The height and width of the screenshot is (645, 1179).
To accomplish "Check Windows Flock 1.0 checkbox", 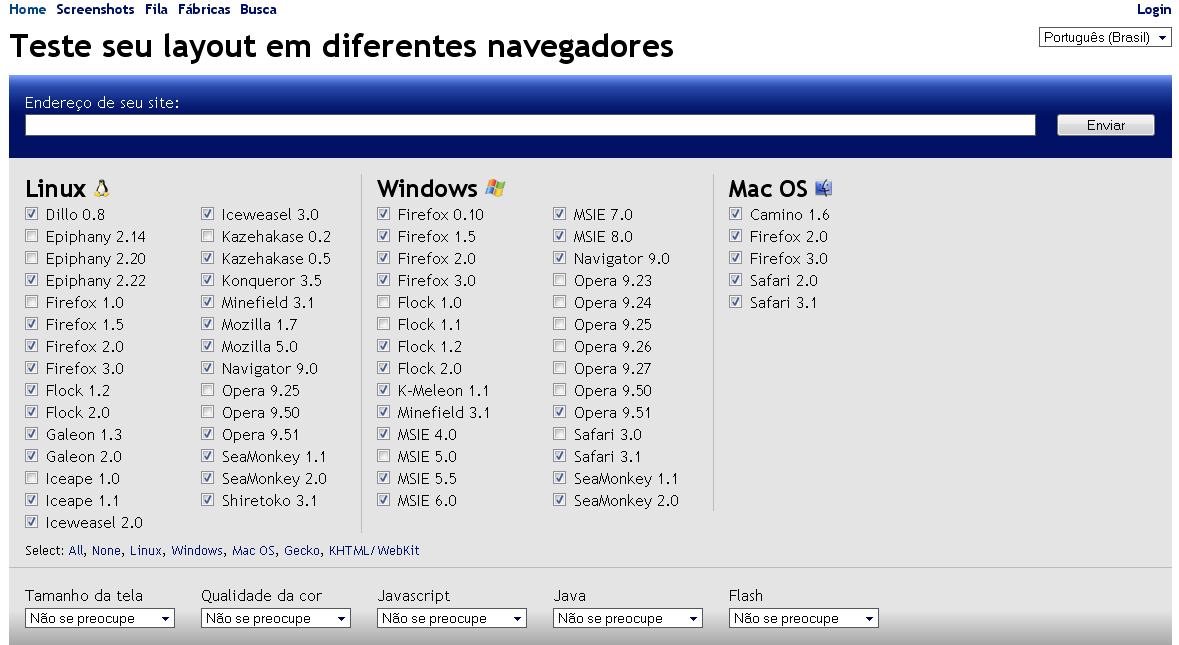I will (x=383, y=302).
